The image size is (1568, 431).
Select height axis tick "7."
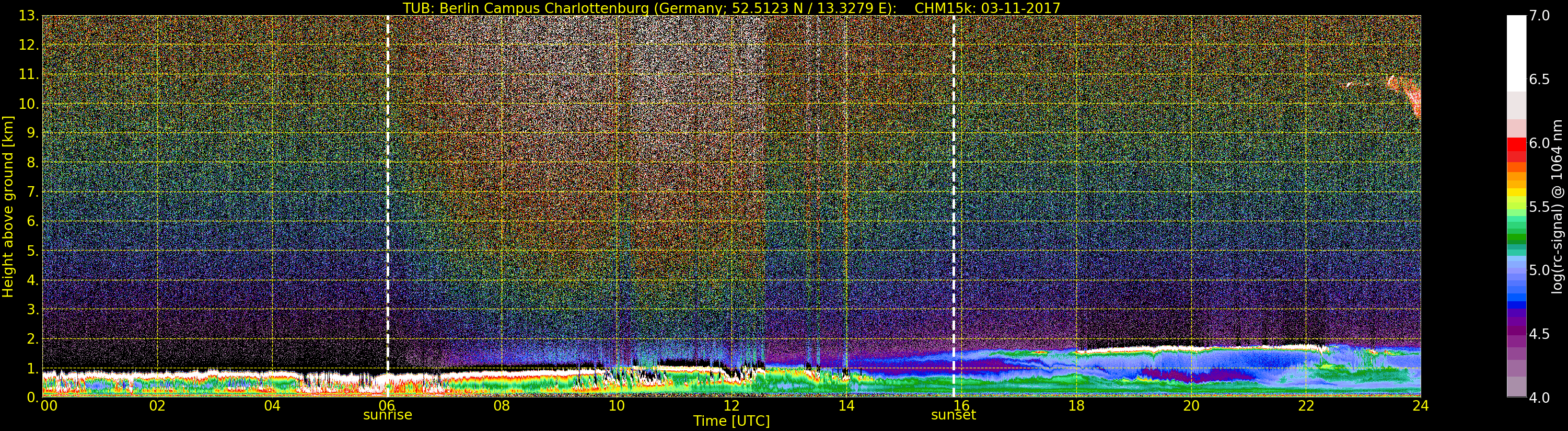point(32,191)
